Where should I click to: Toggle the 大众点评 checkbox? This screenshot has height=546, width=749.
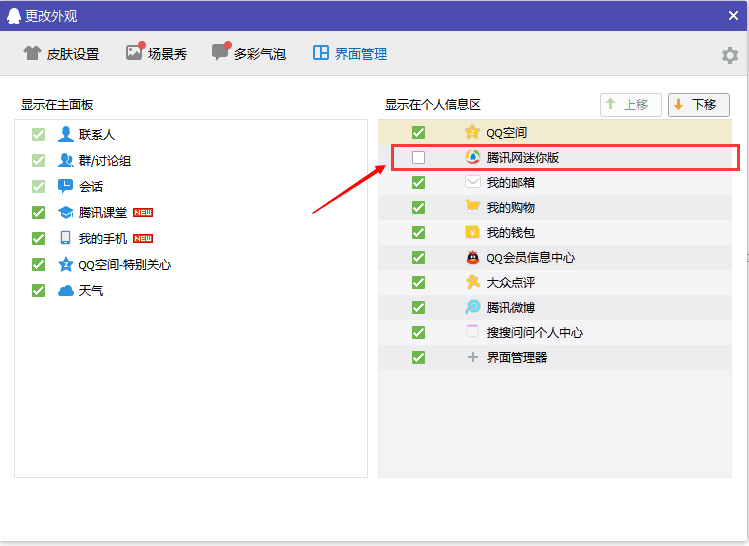click(x=418, y=282)
